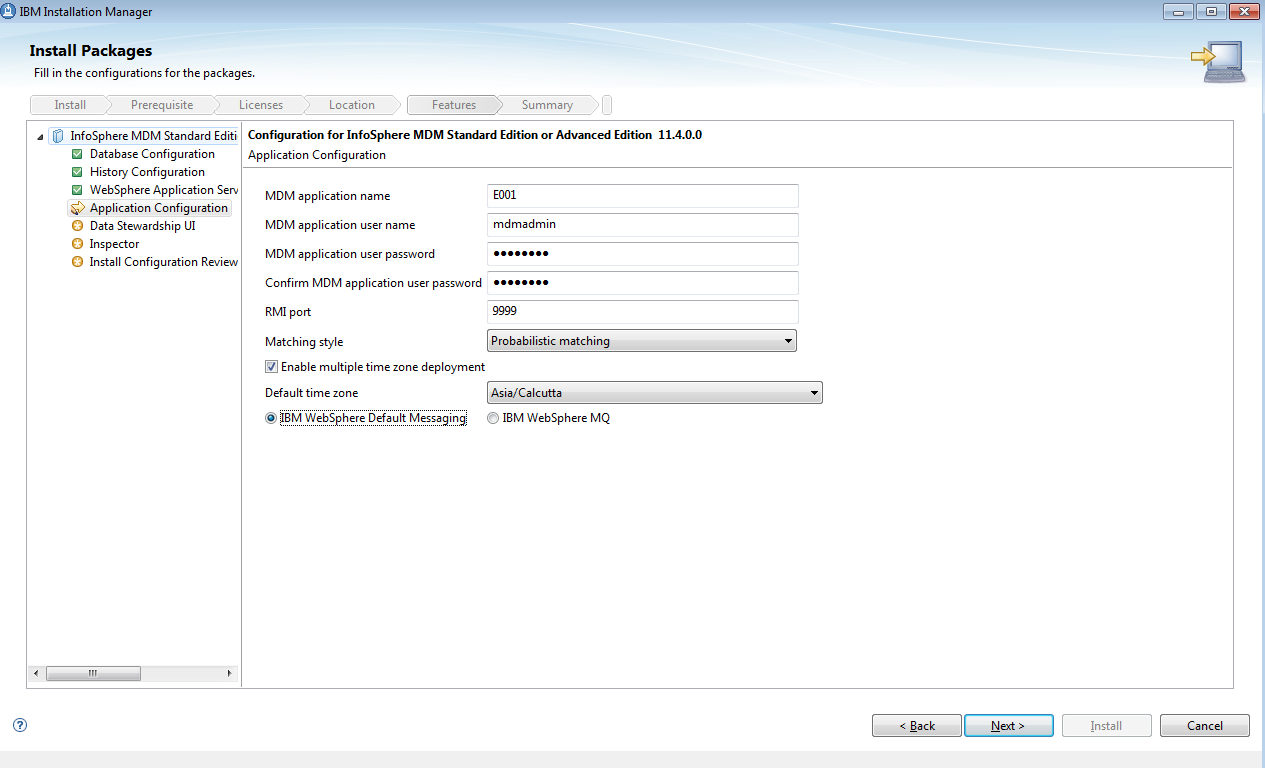The height and width of the screenshot is (768, 1265).
Task: Go to the Location wizard step
Action: point(352,105)
